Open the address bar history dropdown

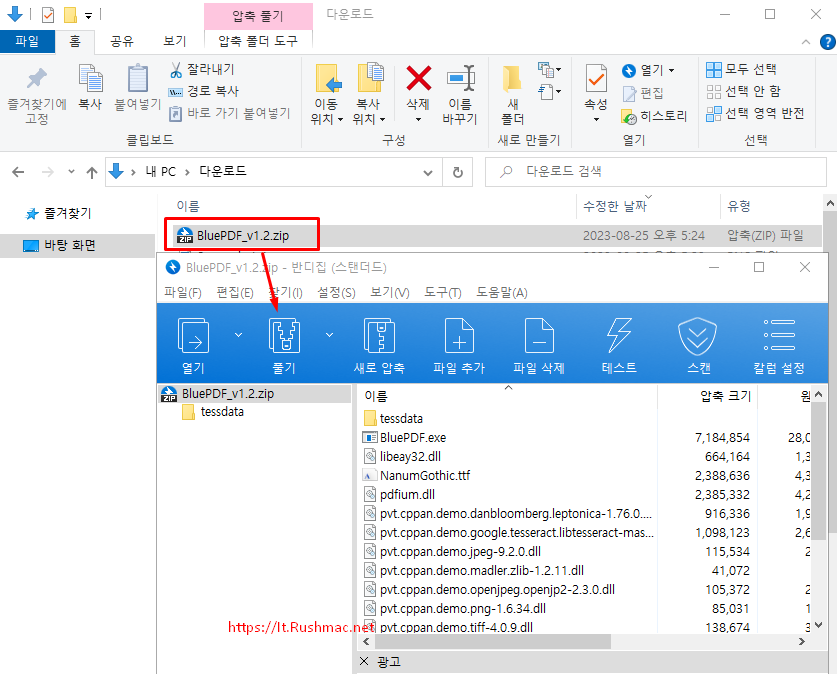tap(428, 172)
